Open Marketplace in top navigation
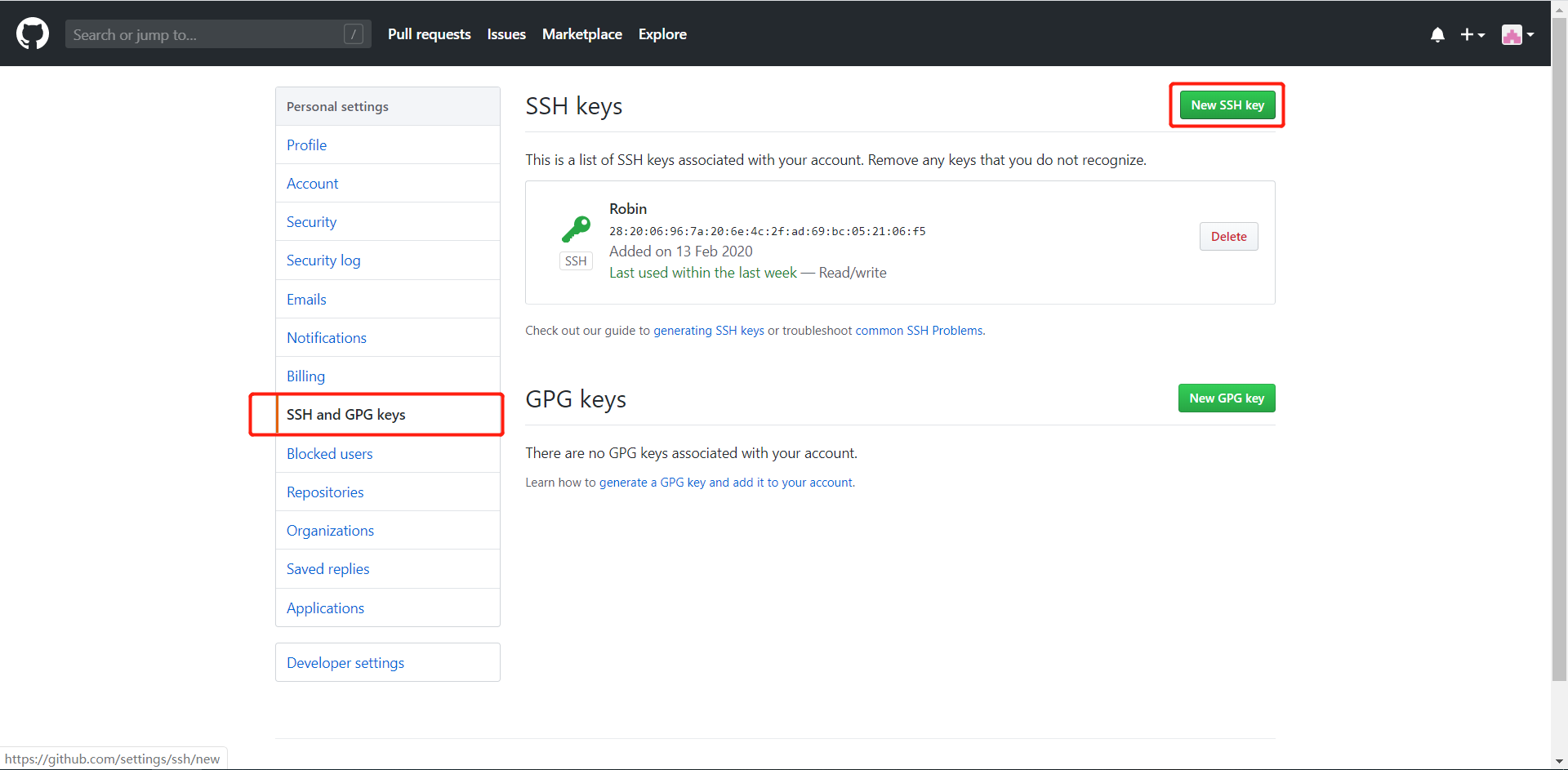 coord(582,34)
